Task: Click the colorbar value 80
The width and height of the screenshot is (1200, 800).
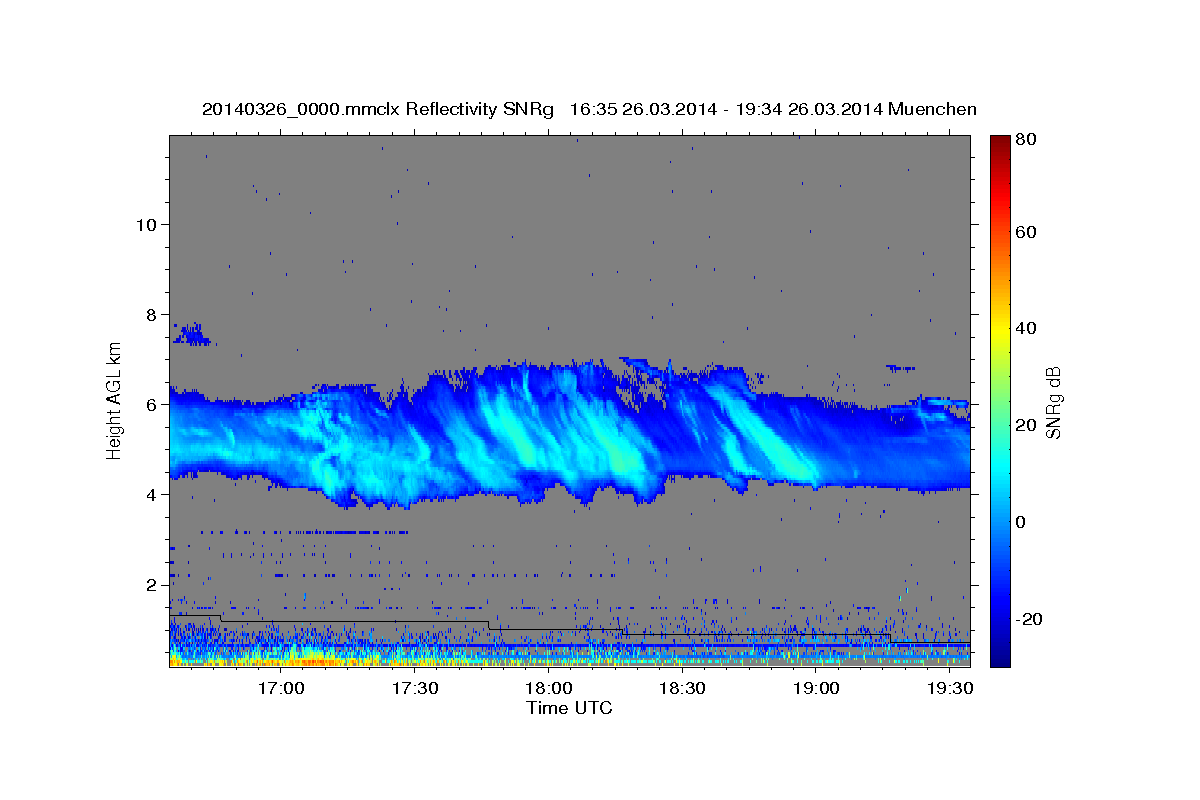Action: click(1028, 139)
